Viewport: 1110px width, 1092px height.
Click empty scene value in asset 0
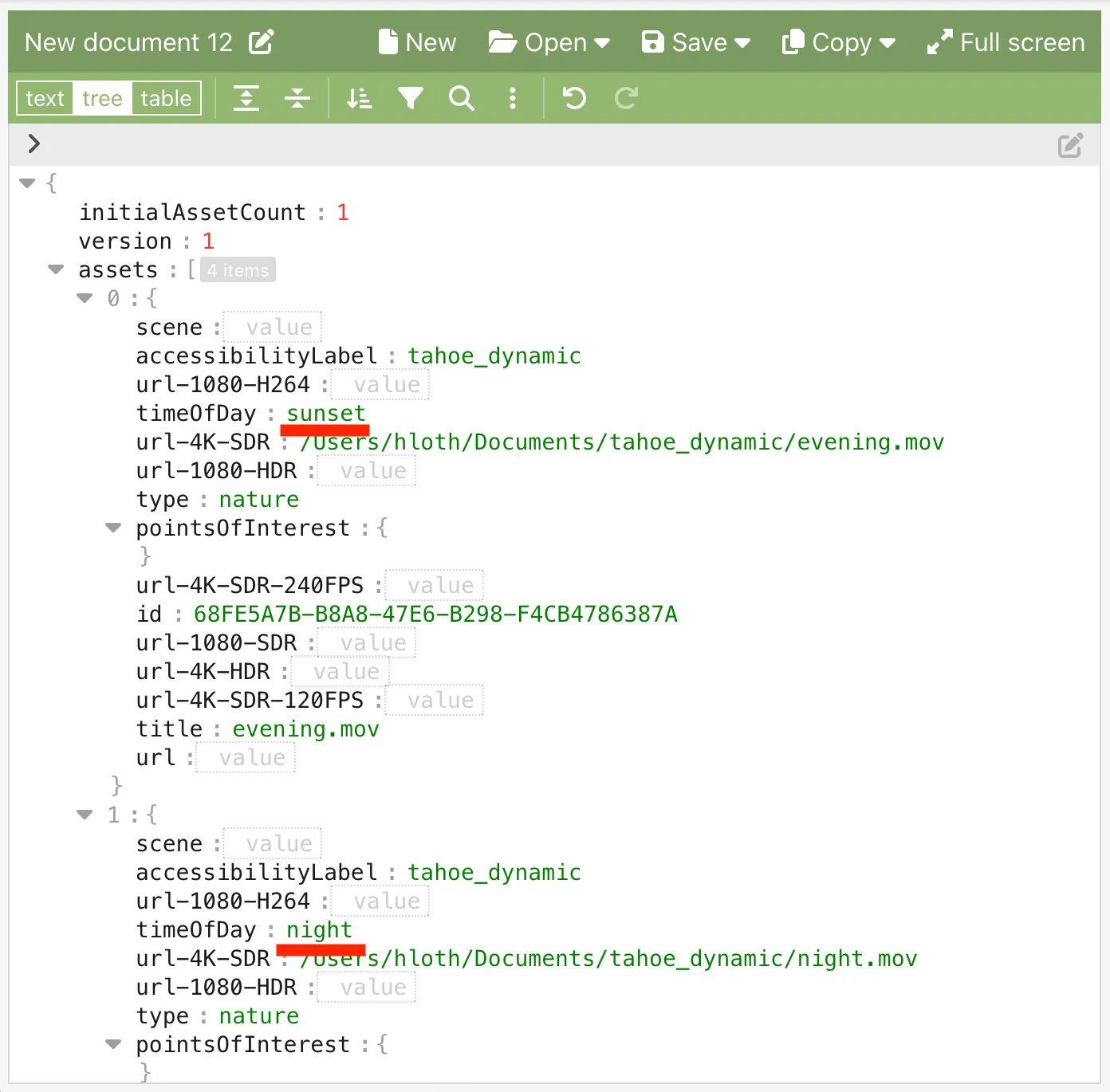click(x=273, y=327)
